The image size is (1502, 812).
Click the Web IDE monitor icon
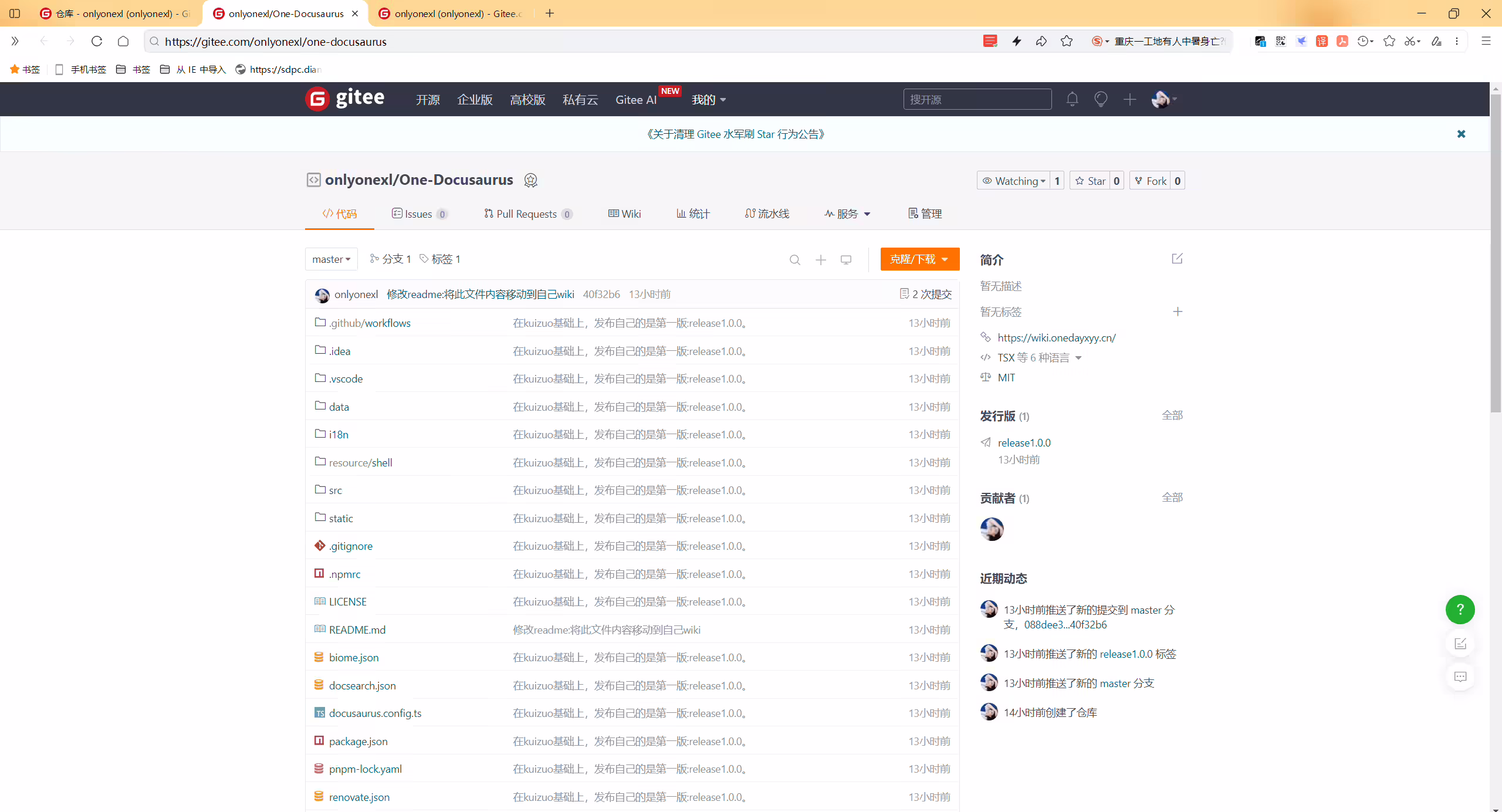click(845, 259)
